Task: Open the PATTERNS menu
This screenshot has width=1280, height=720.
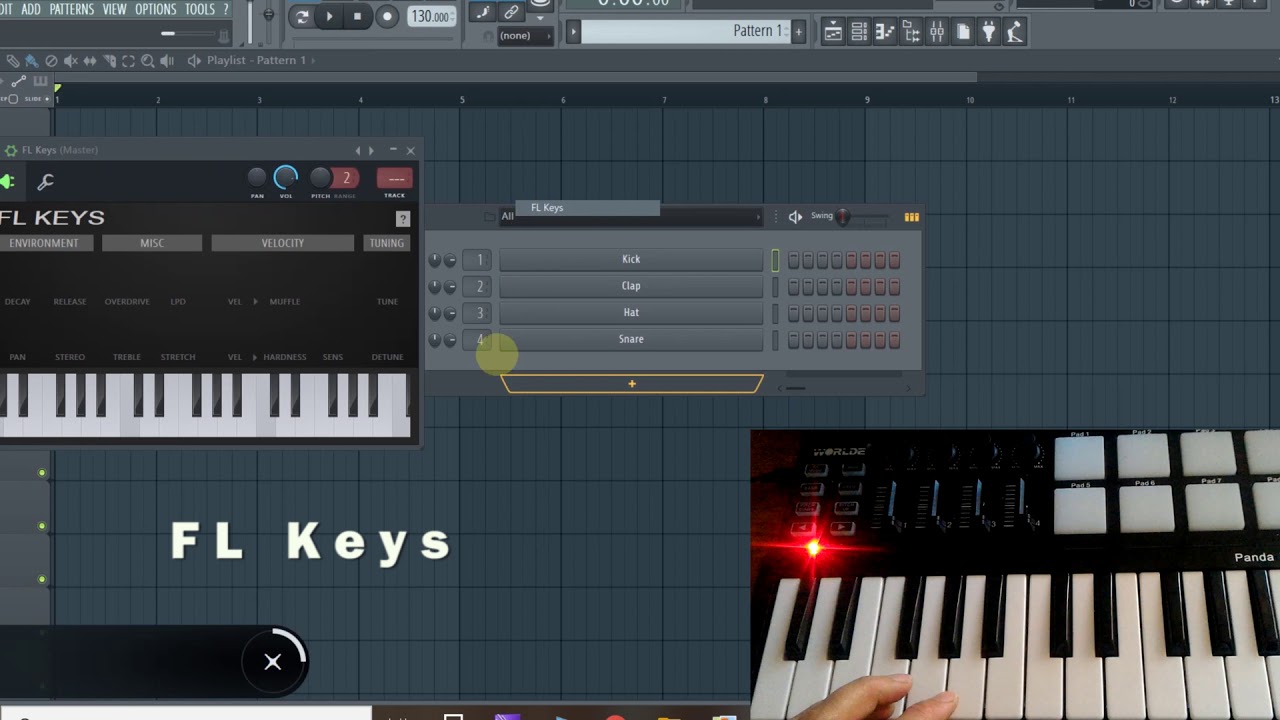Action: coord(71,9)
